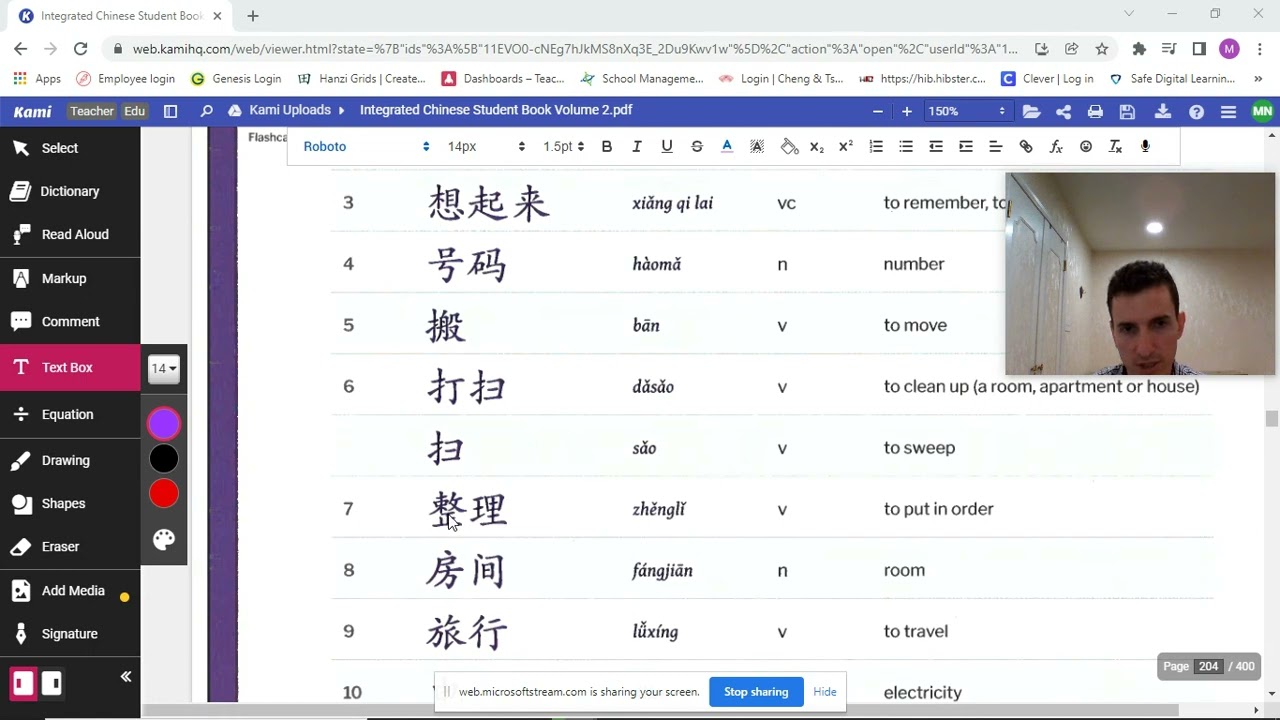Clear text formatting
This screenshot has width=1280, height=720.
(x=1116, y=147)
